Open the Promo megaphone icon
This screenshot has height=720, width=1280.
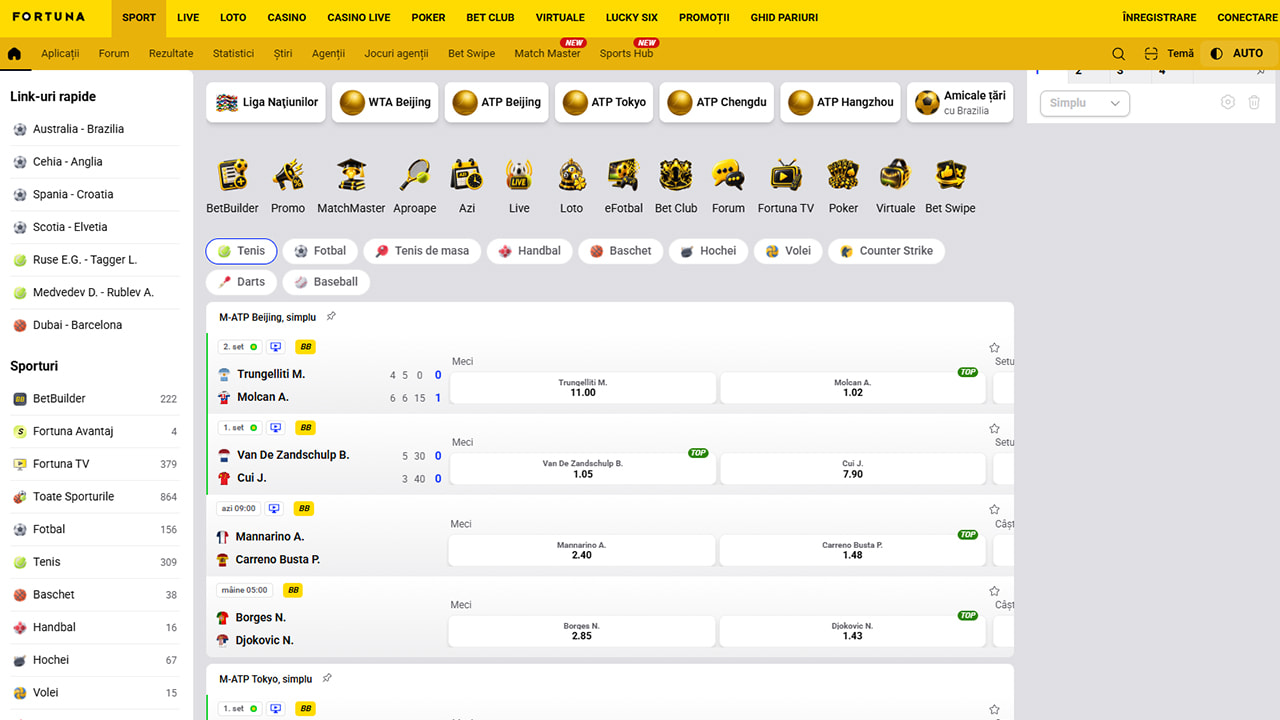288,175
